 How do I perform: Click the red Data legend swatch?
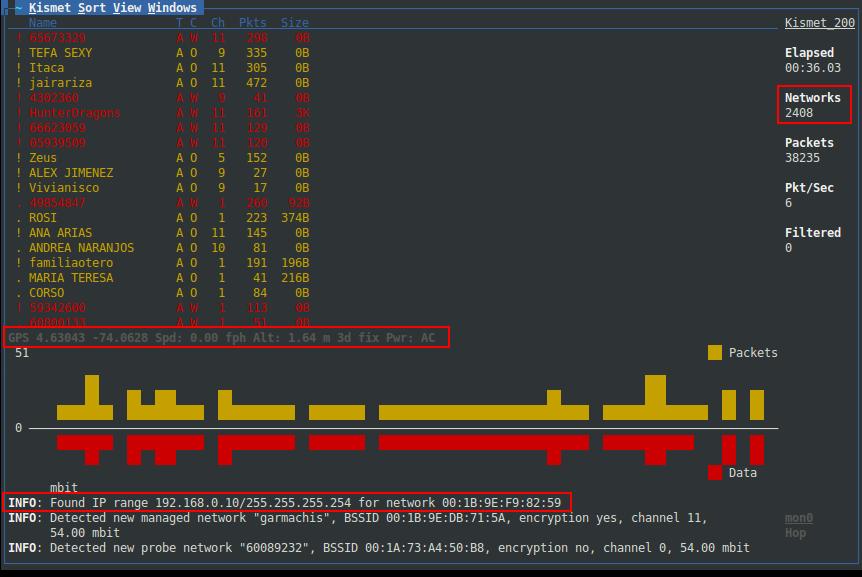(714, 472)
